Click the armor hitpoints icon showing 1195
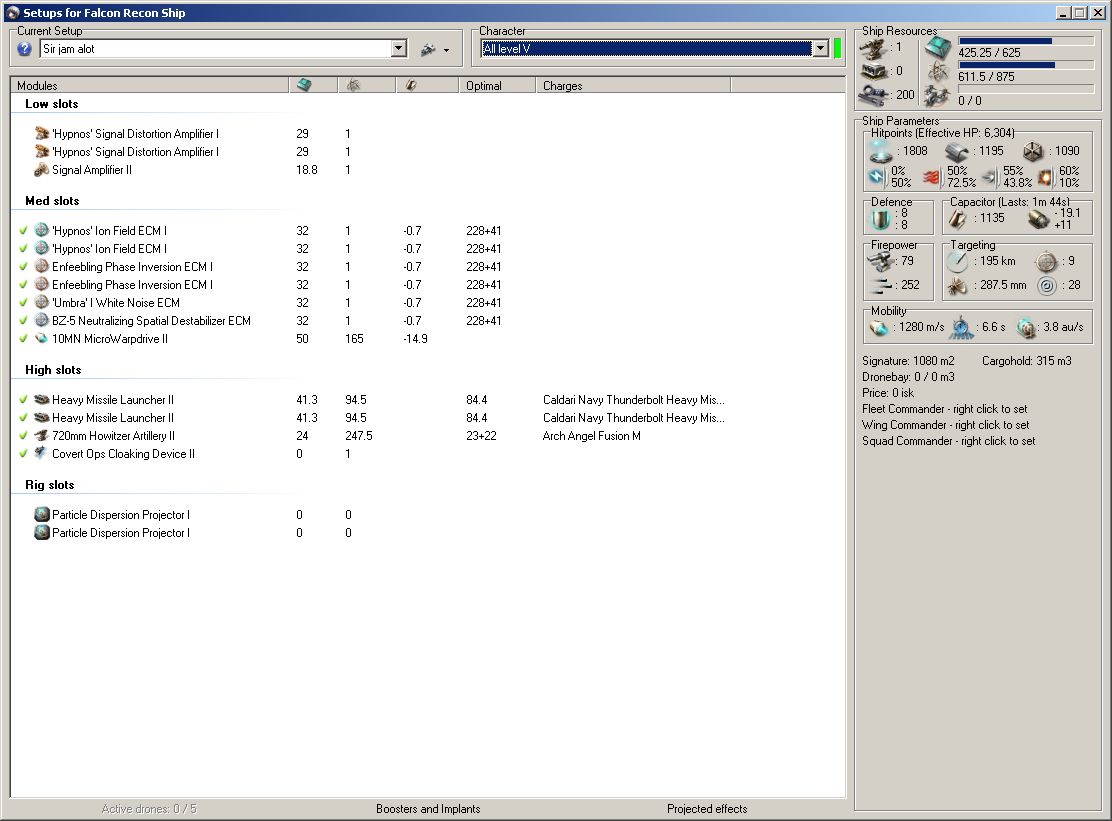 [957, 151]
